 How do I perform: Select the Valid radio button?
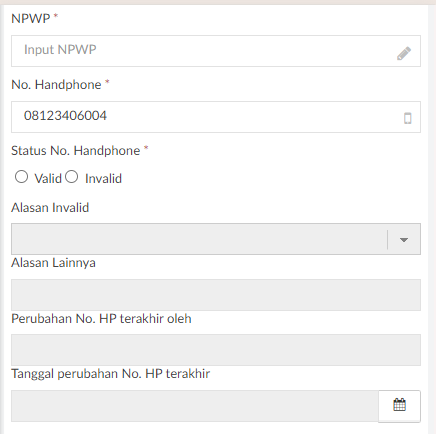(21, 177)
